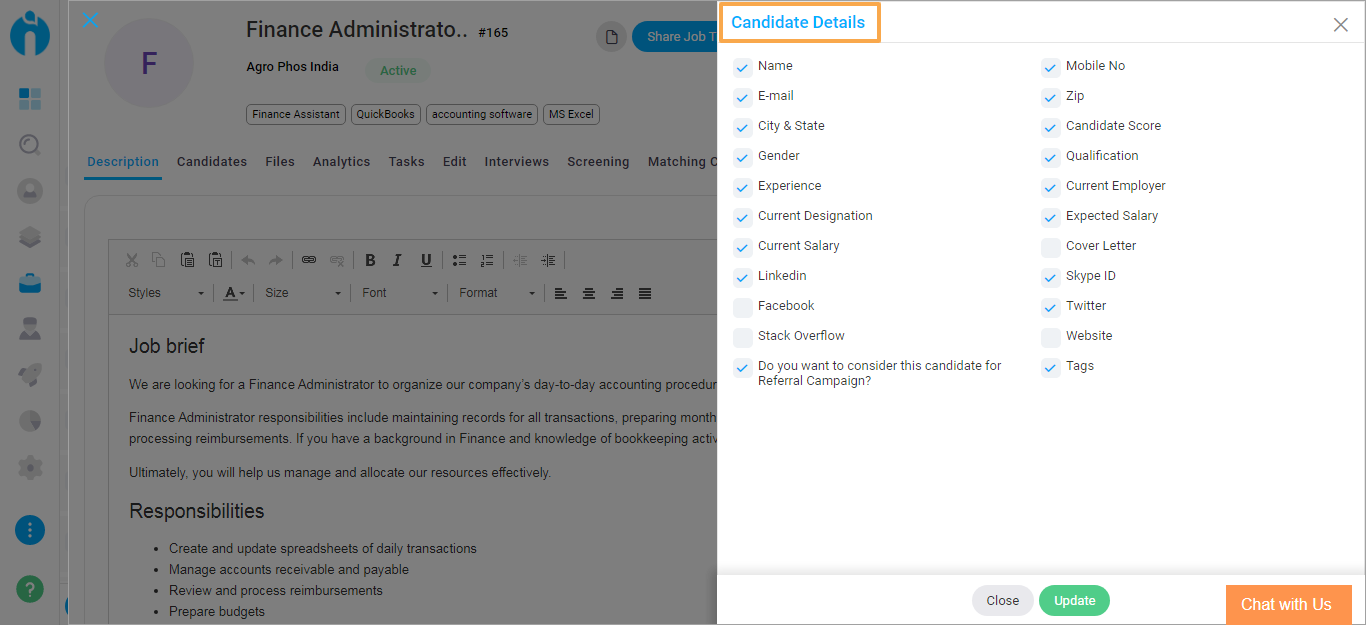
Task: Uncheck the Mobile No checkbox
Action: tap(1051, 67)
